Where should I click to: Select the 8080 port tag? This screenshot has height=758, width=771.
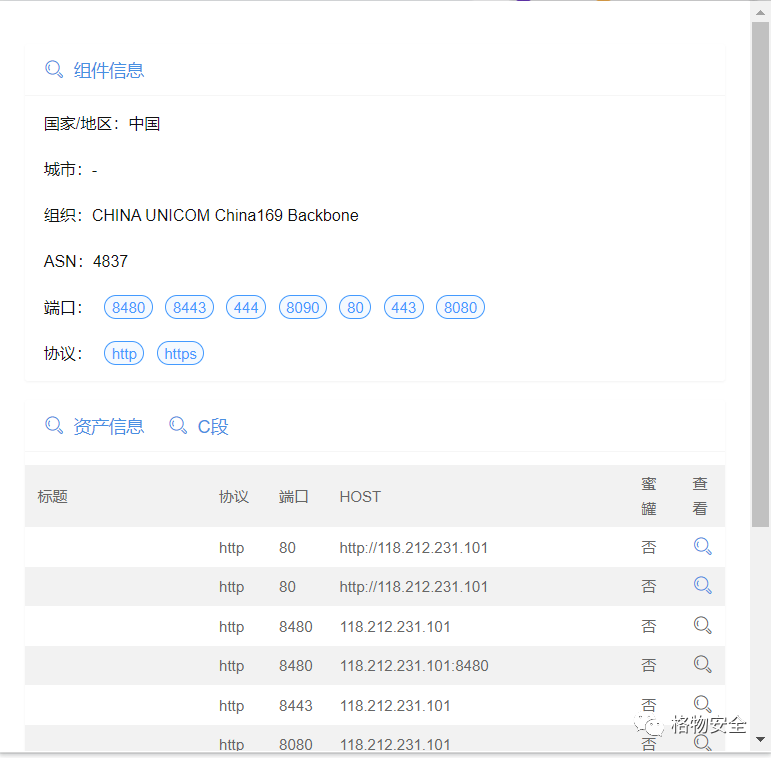(460, 307)
